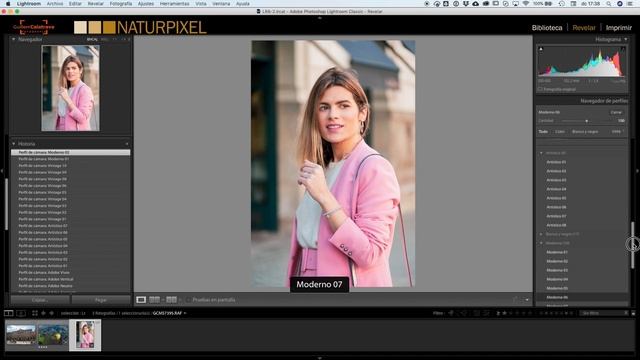Clear history with the Historia X icon
Image resolution: width=640 pixels, height=360 pixels.
[127, 144]
